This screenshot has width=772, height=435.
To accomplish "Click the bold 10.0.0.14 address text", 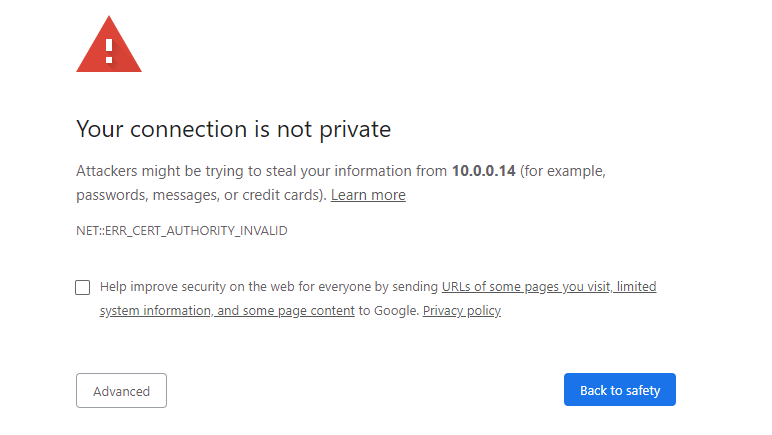I will pos(483,171).
